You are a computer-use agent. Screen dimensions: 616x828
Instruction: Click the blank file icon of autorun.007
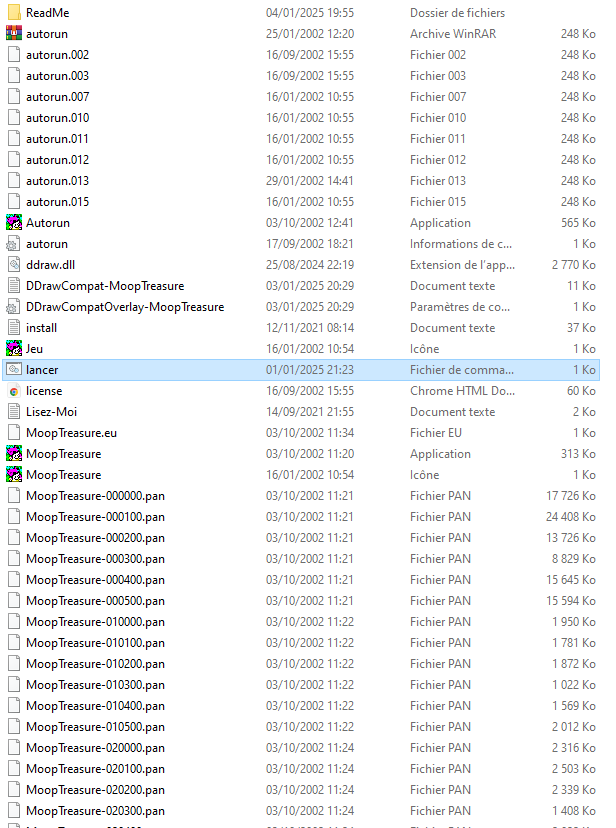(14, 97)
